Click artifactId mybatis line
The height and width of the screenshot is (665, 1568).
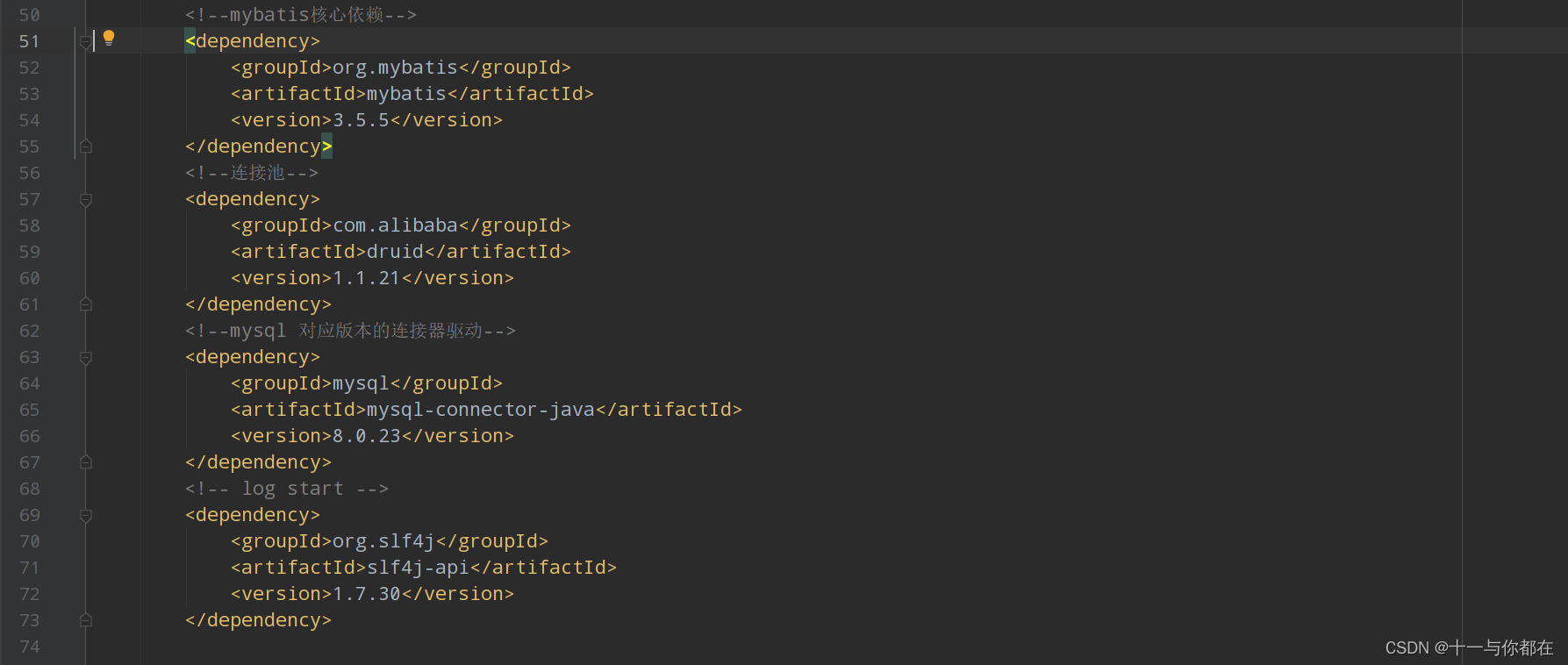point(412,94)
